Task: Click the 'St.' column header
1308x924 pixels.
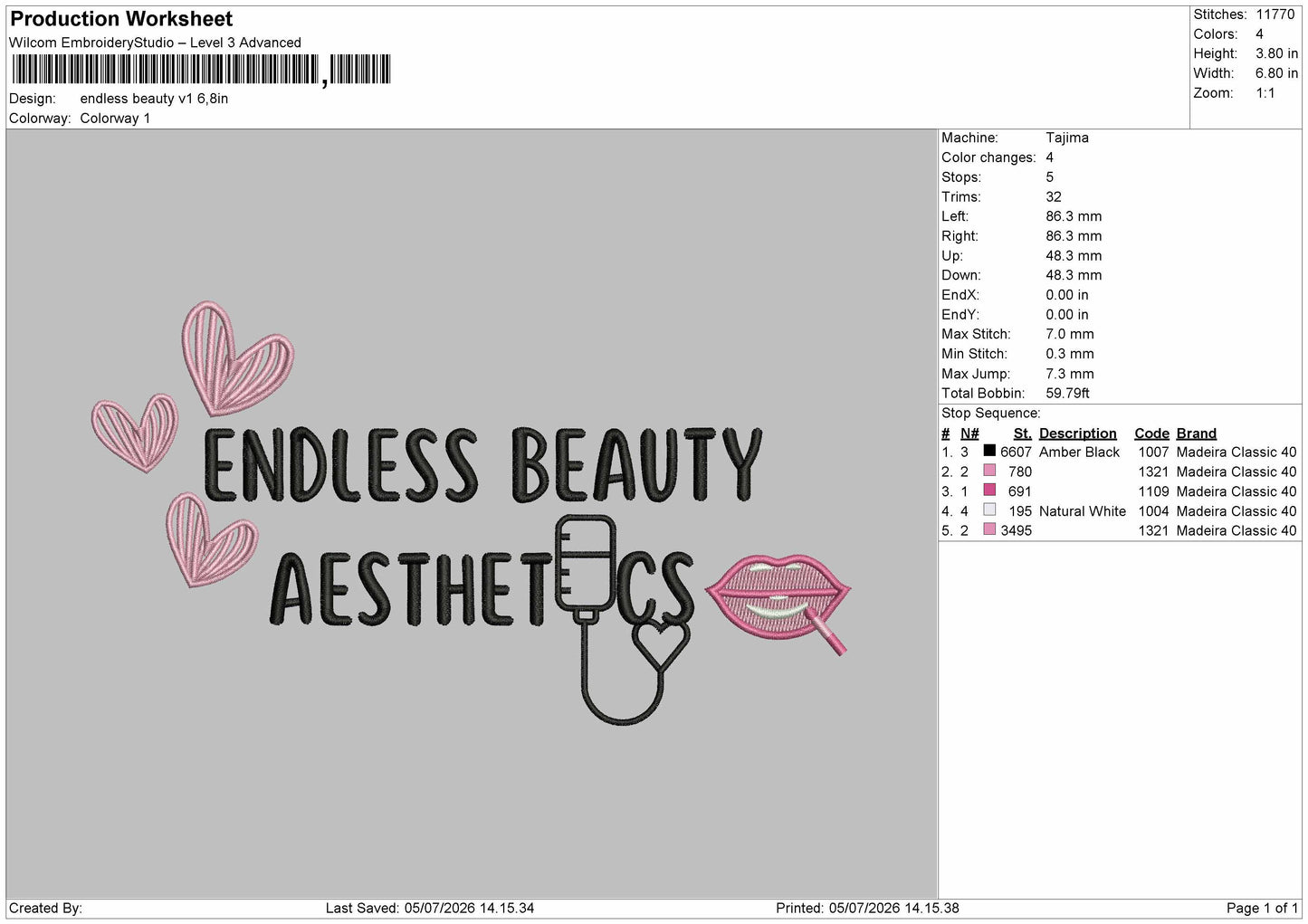Action: click(x=1023, y=433)
